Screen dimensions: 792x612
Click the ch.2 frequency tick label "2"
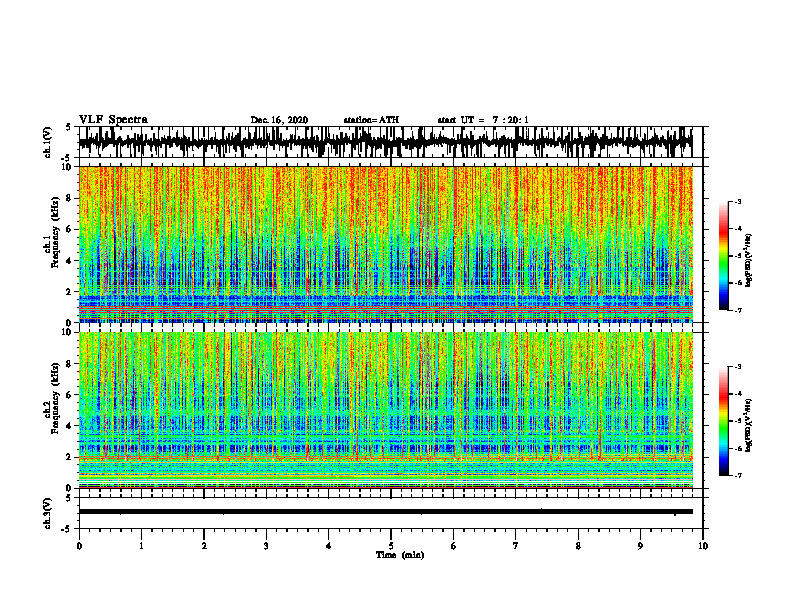click(x=70, y=457)
